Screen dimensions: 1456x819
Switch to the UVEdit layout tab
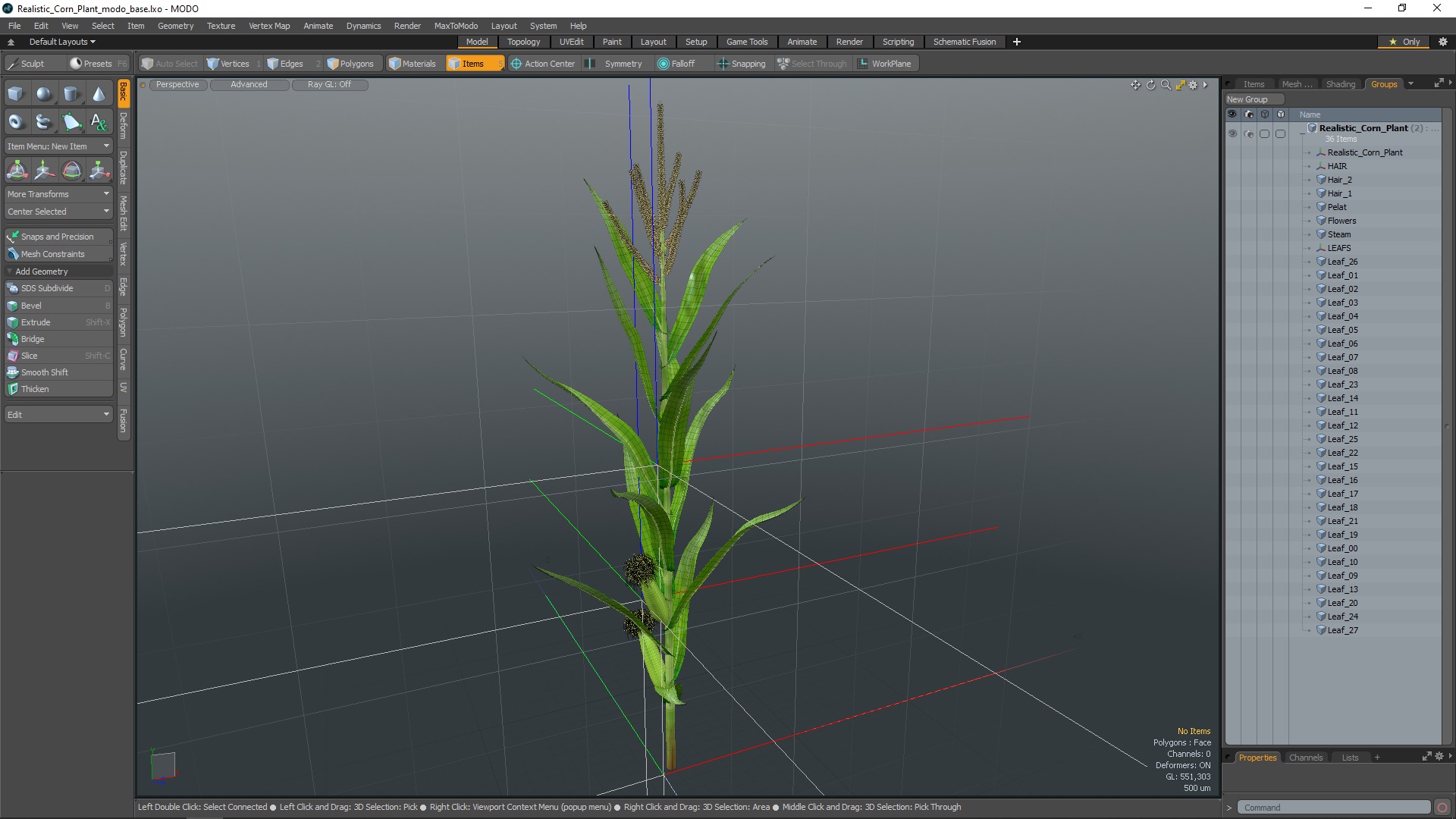click(x=571, y=42)
